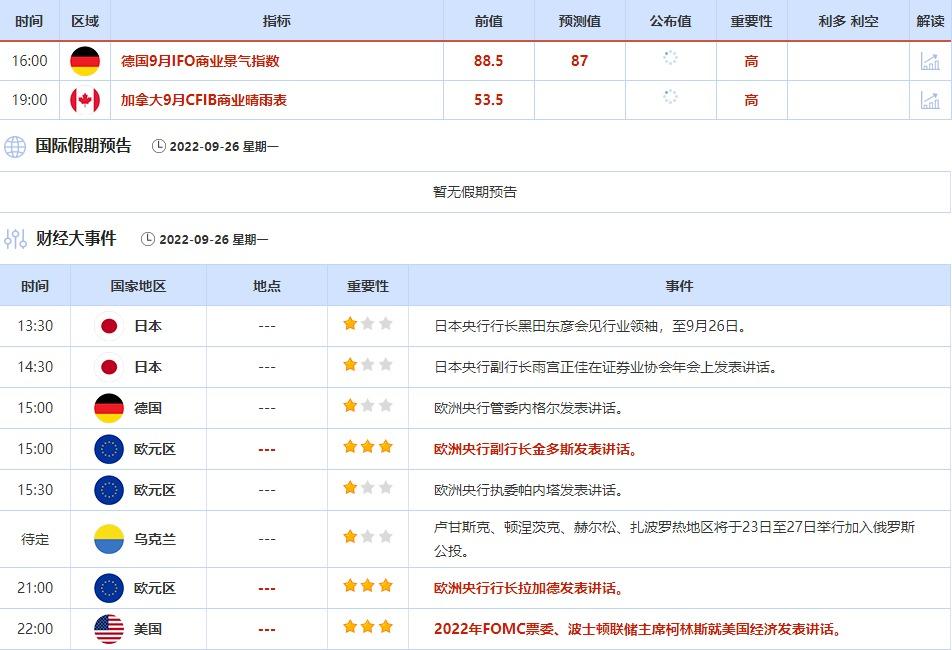Click the Ukraine flag icon in events table

[x=108, y=539]
